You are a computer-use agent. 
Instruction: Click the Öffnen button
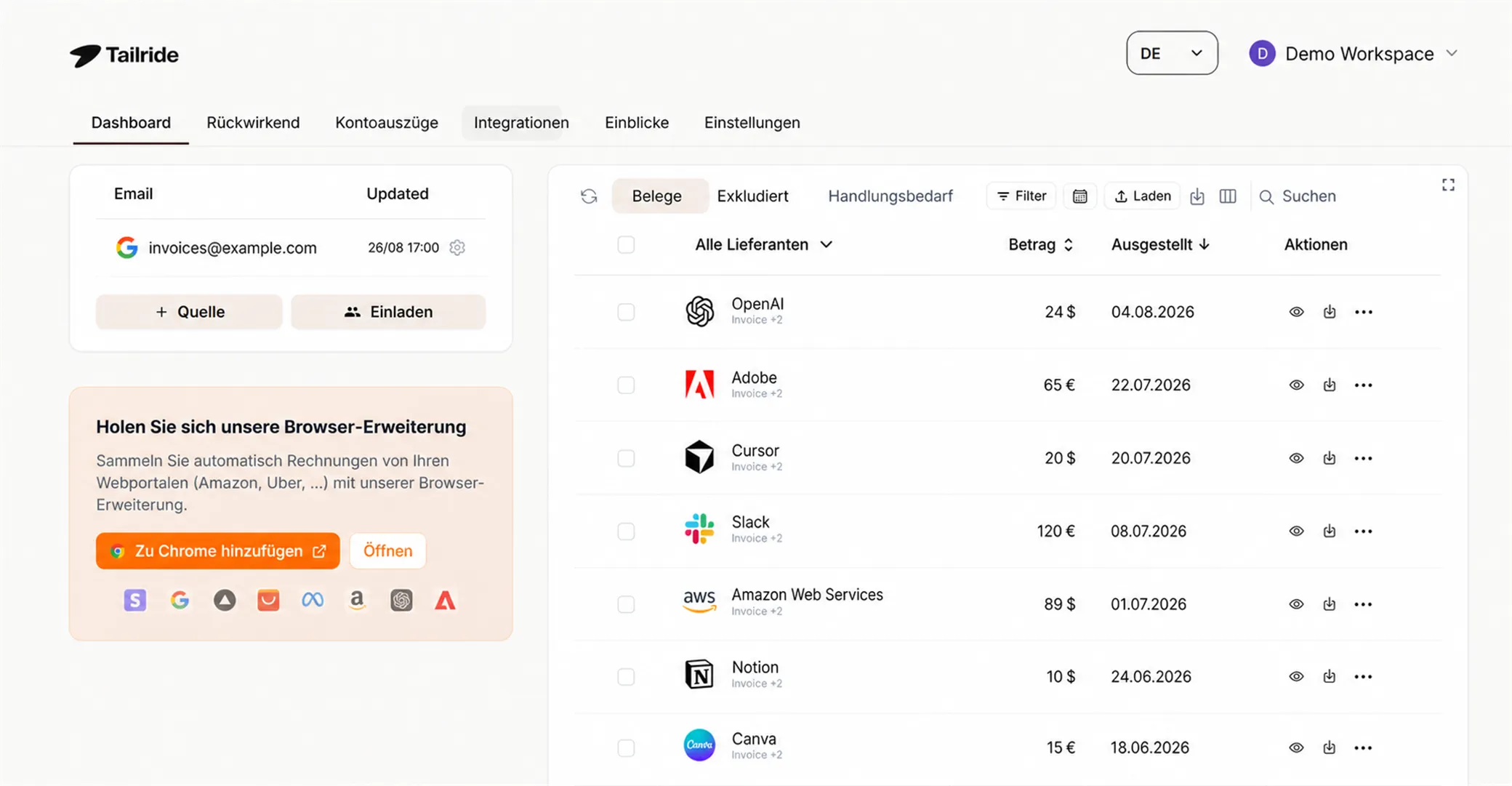tap(387, 551)
